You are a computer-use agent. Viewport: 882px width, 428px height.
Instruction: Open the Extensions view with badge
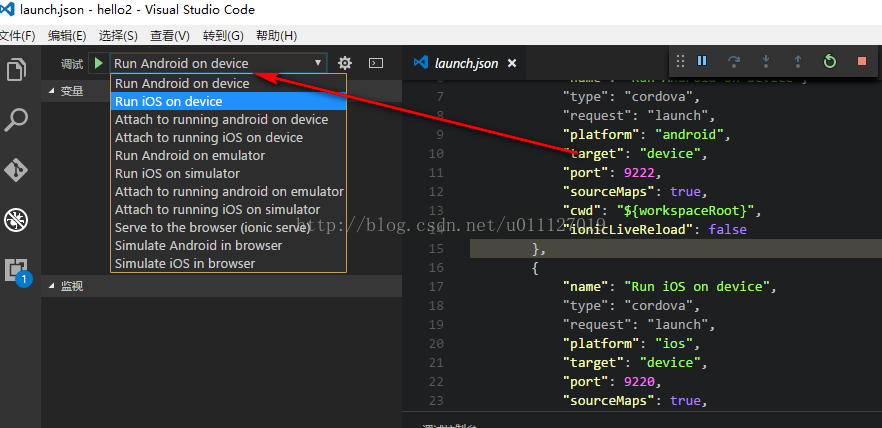coord(18,271)
